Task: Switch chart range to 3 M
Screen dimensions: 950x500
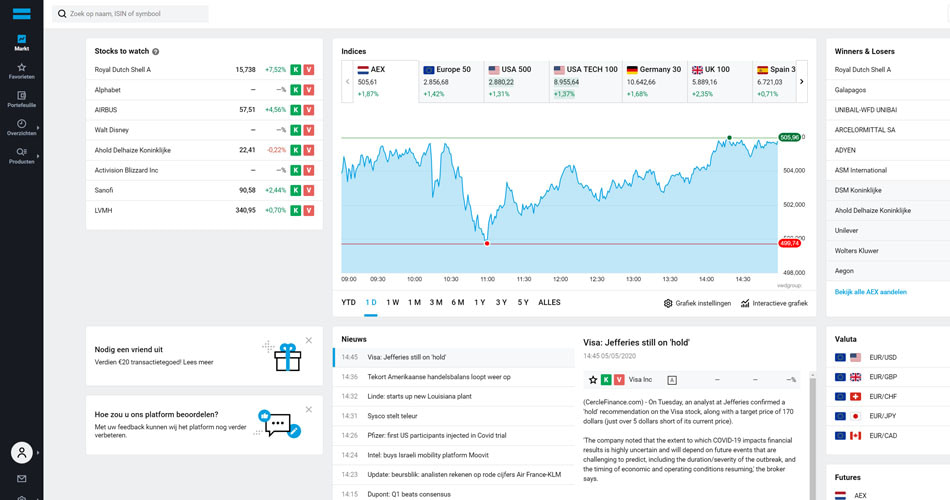Action: point(436,302)
